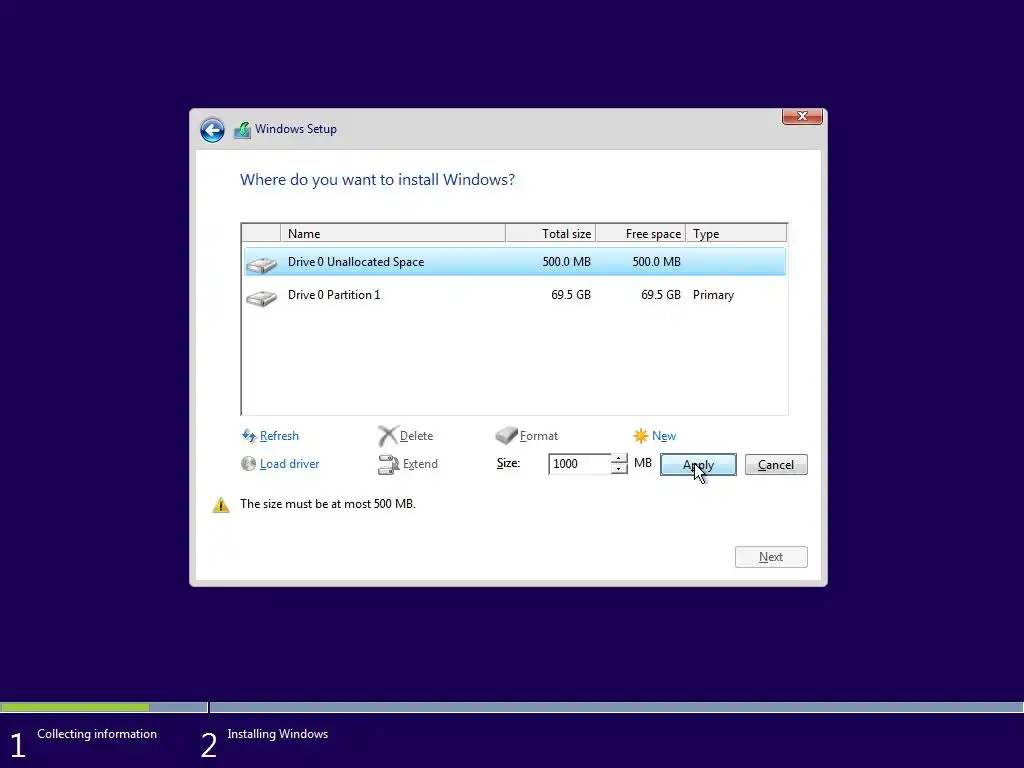
Task: Click the Delete X icon
Action: [x=387, y=436]
